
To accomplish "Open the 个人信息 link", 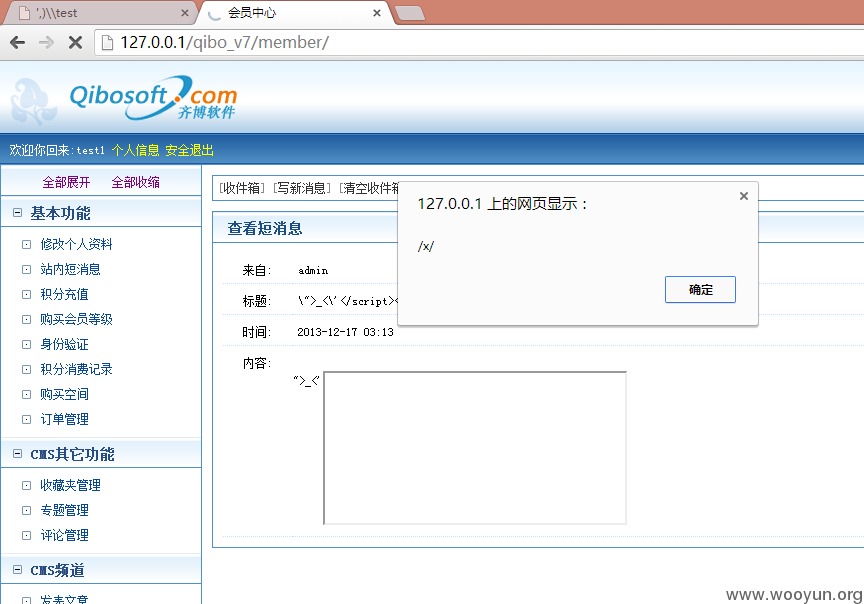I will 135,150.
